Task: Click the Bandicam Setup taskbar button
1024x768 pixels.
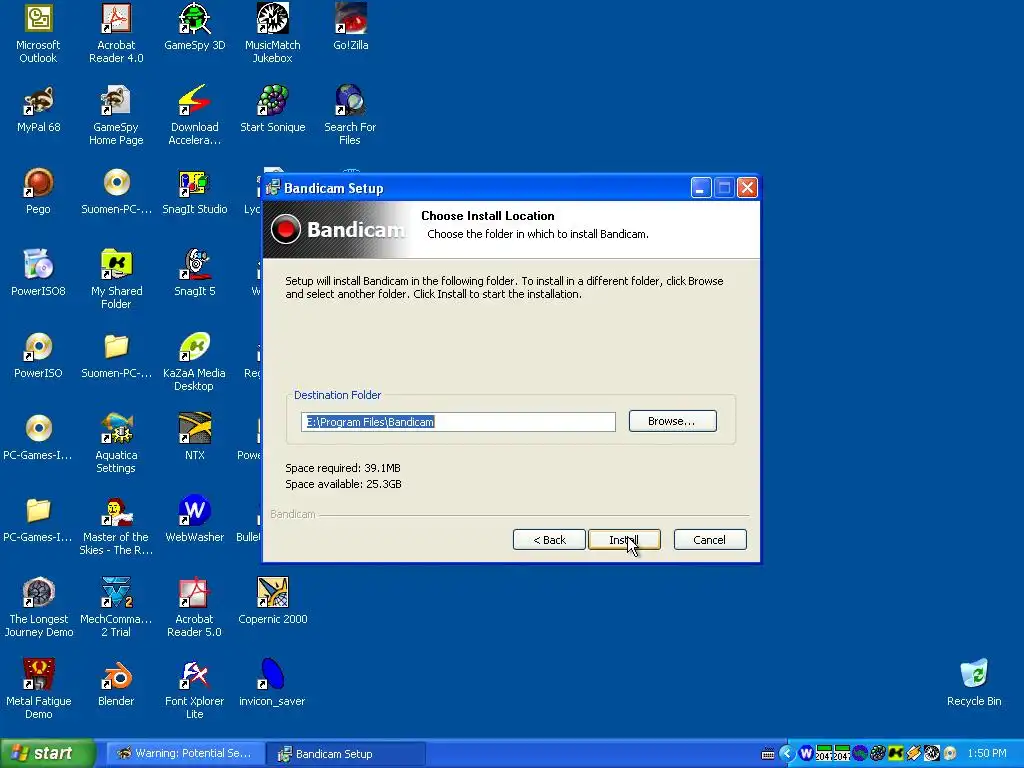Action: 346,754
